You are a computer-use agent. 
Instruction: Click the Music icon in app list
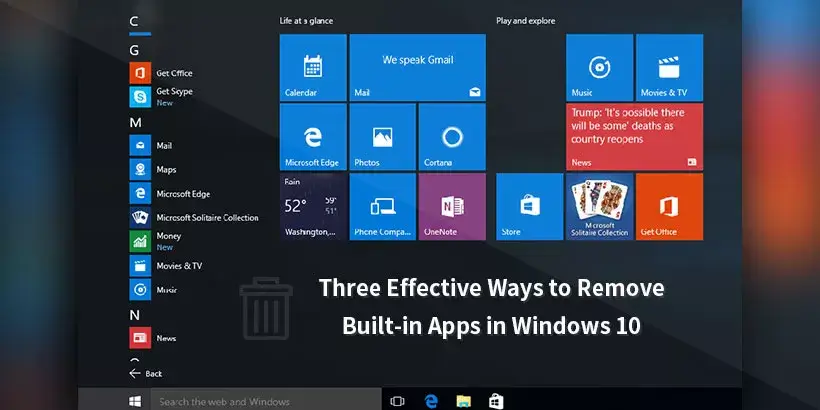(140, 290)
